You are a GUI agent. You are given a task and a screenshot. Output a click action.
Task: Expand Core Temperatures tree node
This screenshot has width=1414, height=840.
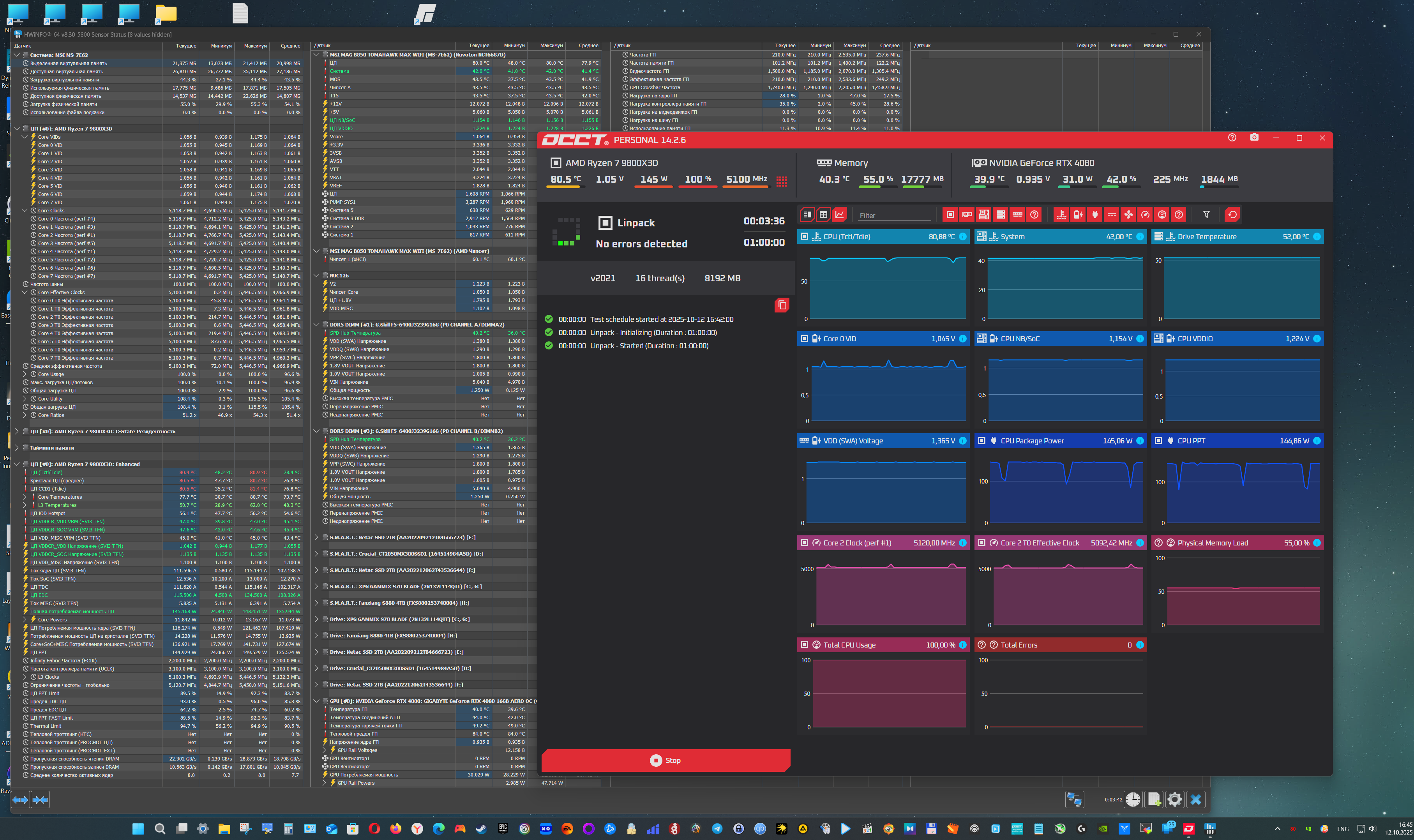(25, 497)
